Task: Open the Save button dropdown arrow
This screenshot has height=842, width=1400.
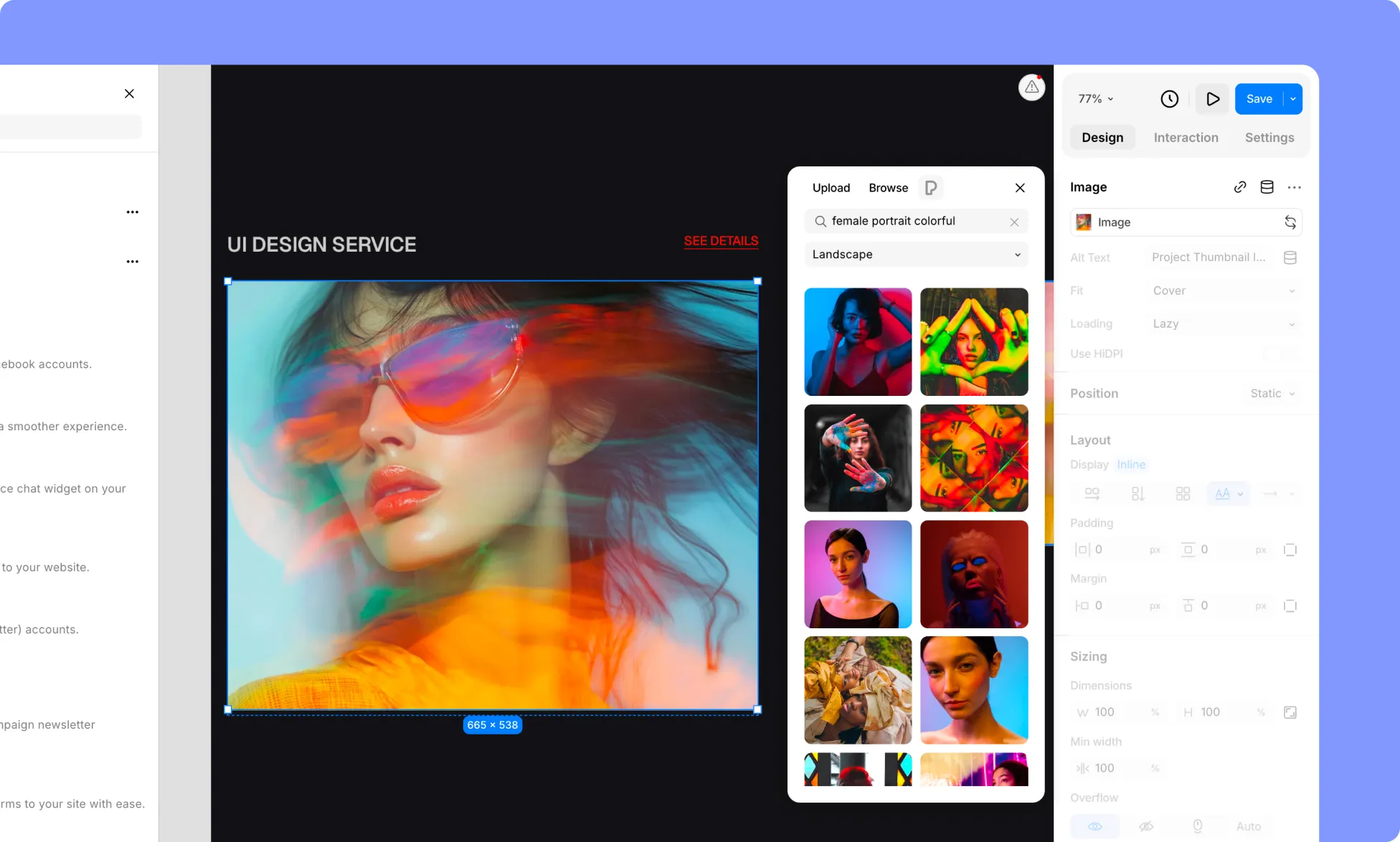Action: click(x=1292, y=99)
